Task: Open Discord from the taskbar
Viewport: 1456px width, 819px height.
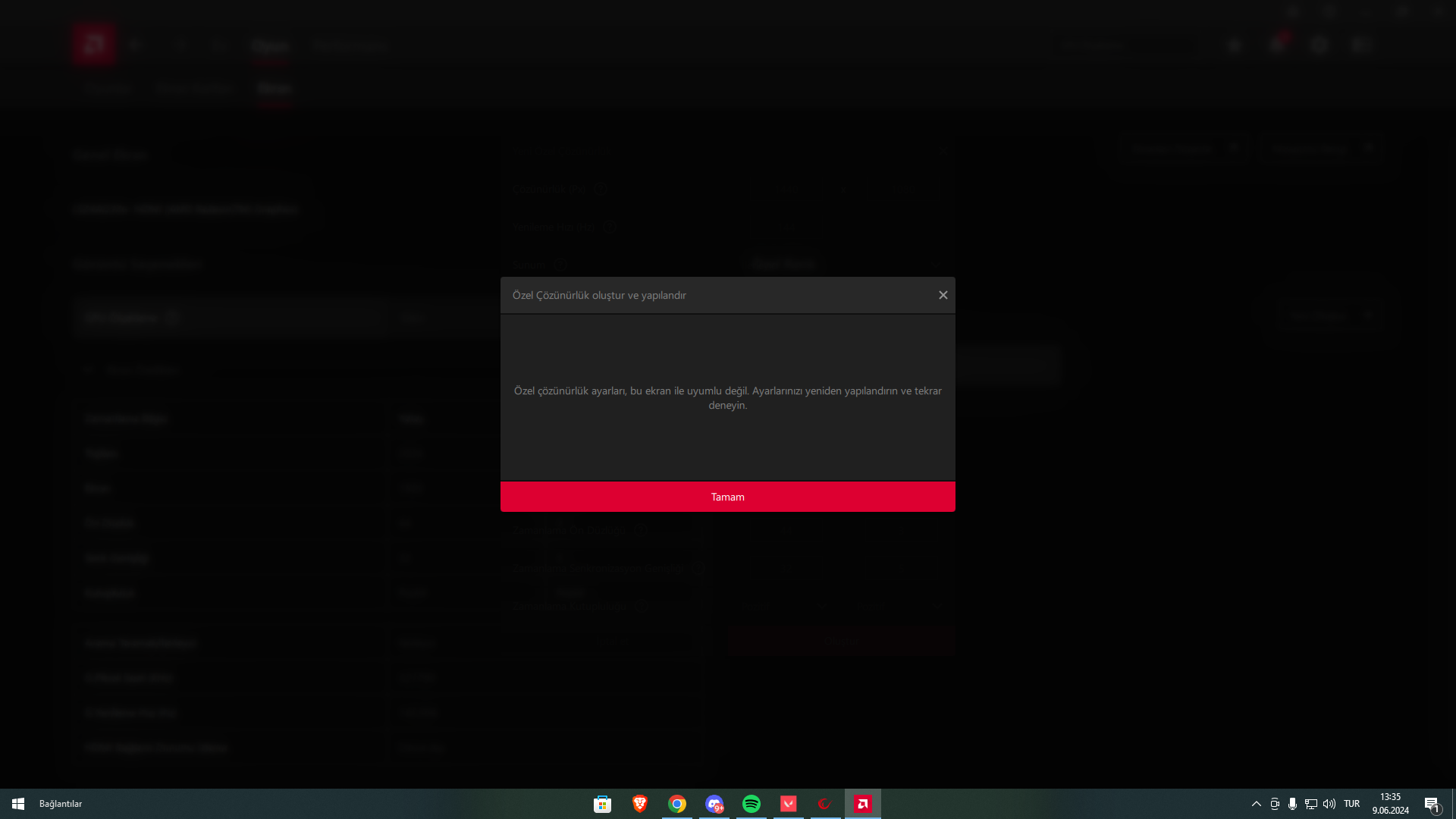Action: 714,804
